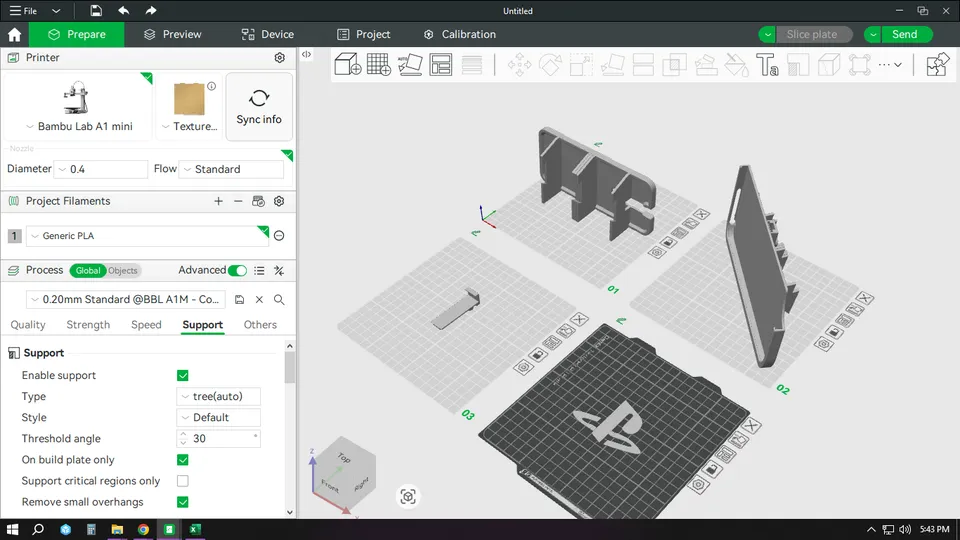Uncheck On build plate only

pos(182,460)
